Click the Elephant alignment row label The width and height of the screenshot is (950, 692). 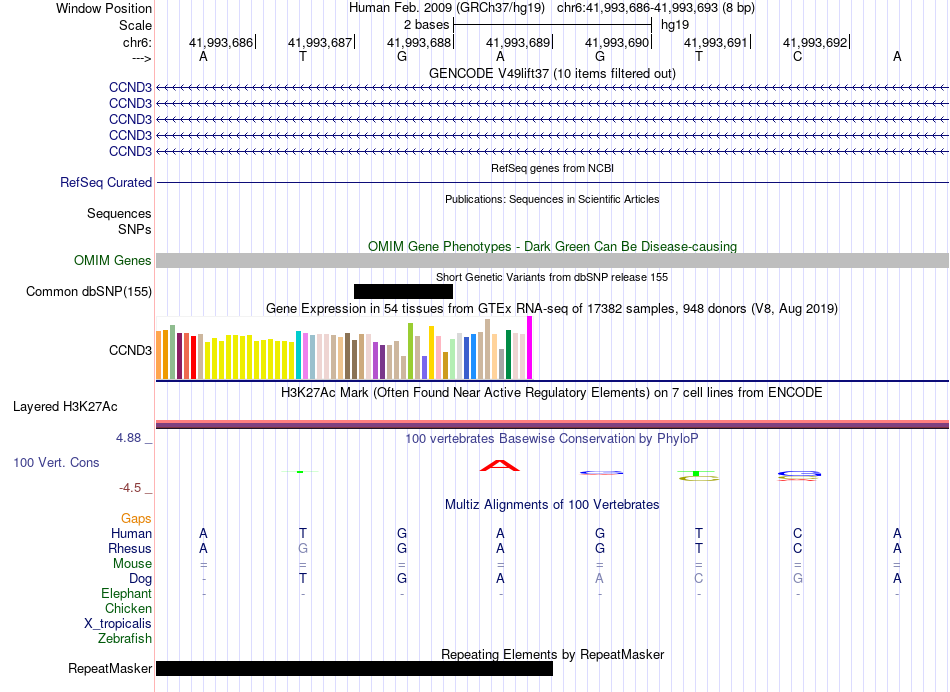click(x=127, y=593)
